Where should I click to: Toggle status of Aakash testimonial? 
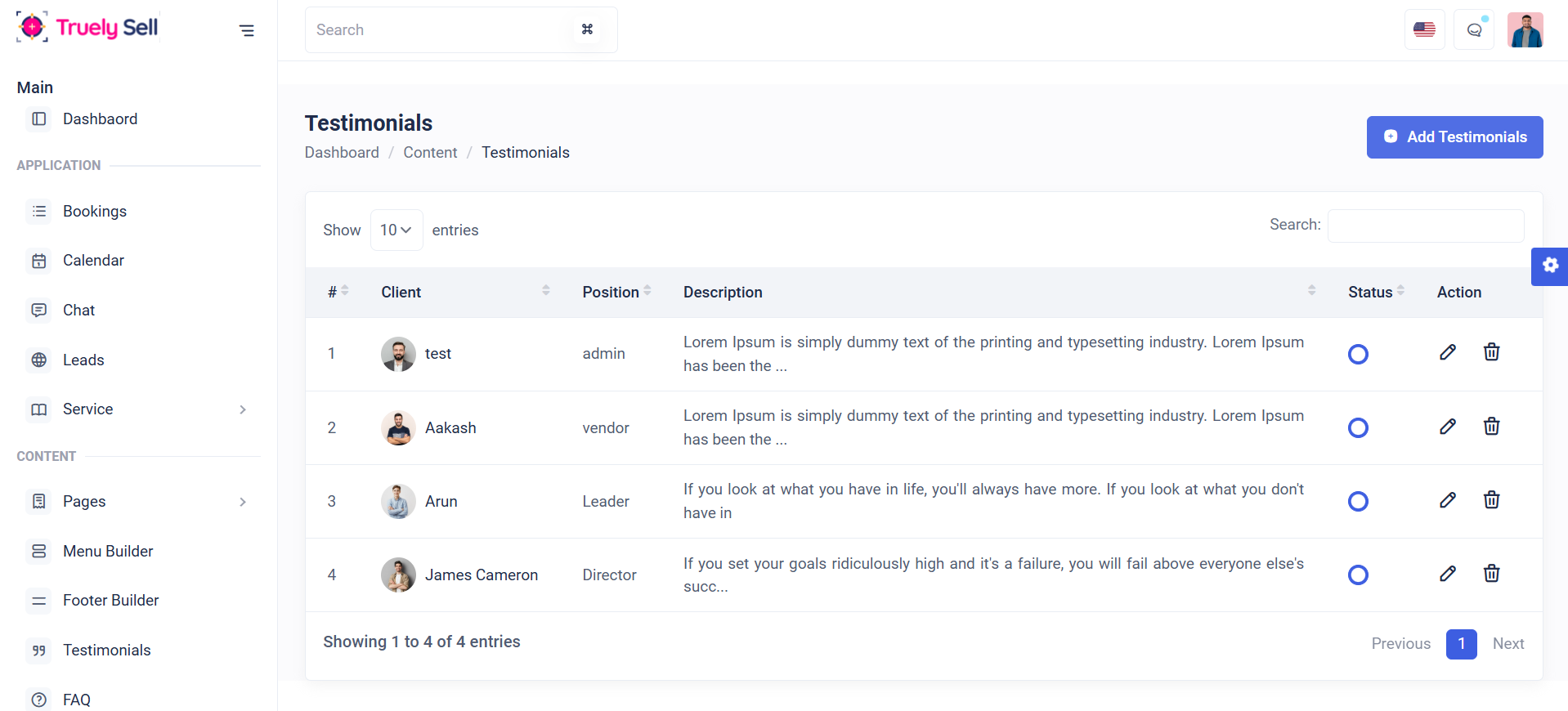(x=1358, y=427)
